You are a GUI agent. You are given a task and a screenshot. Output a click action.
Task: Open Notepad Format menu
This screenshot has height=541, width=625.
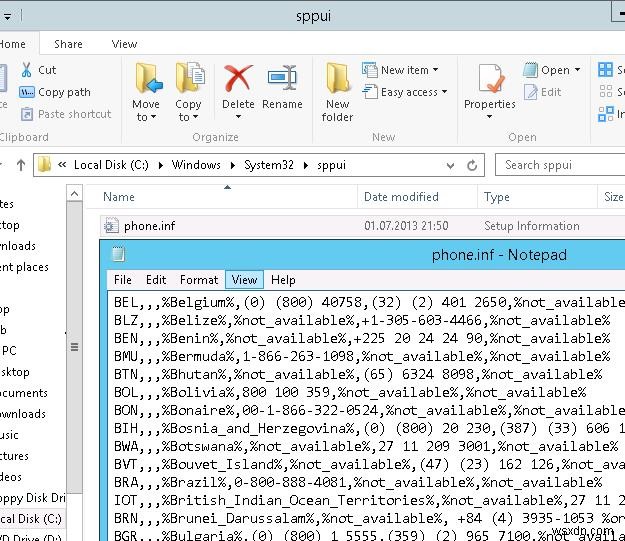tap(199, 280)
